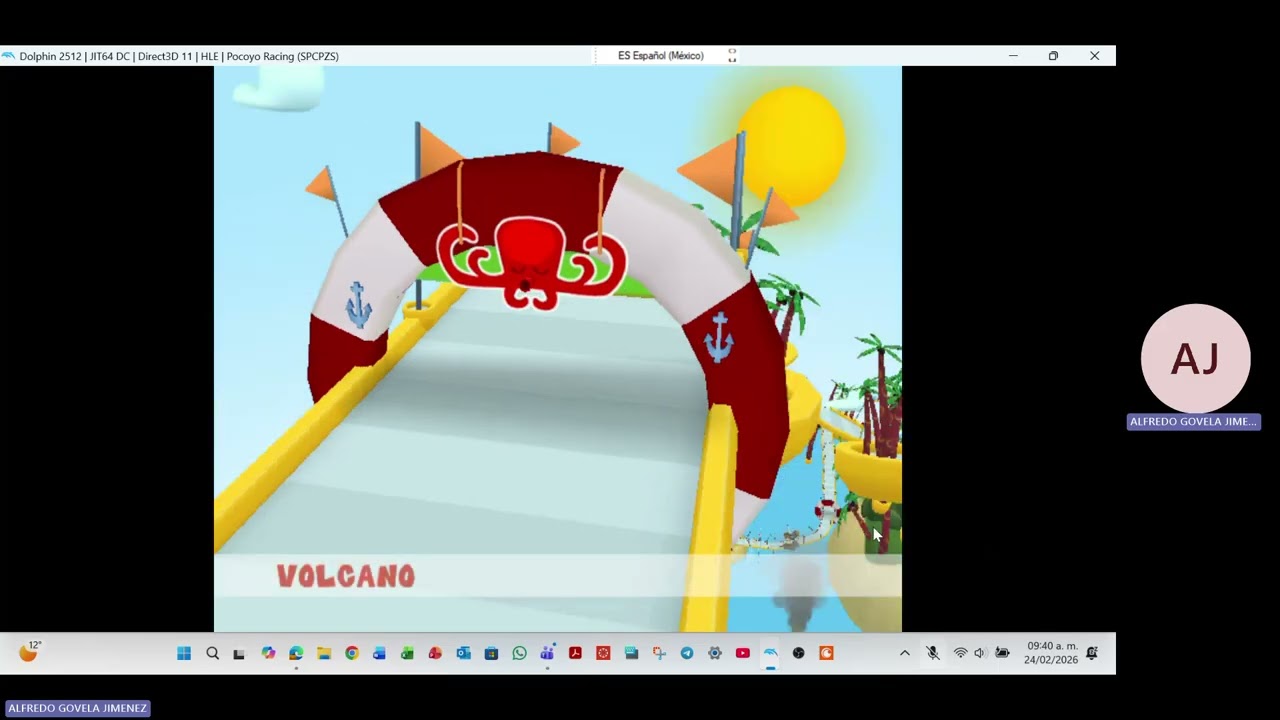Open Google Chrome from taskbar
Viewport: 1280px width, 720px height.
[352, 653]
